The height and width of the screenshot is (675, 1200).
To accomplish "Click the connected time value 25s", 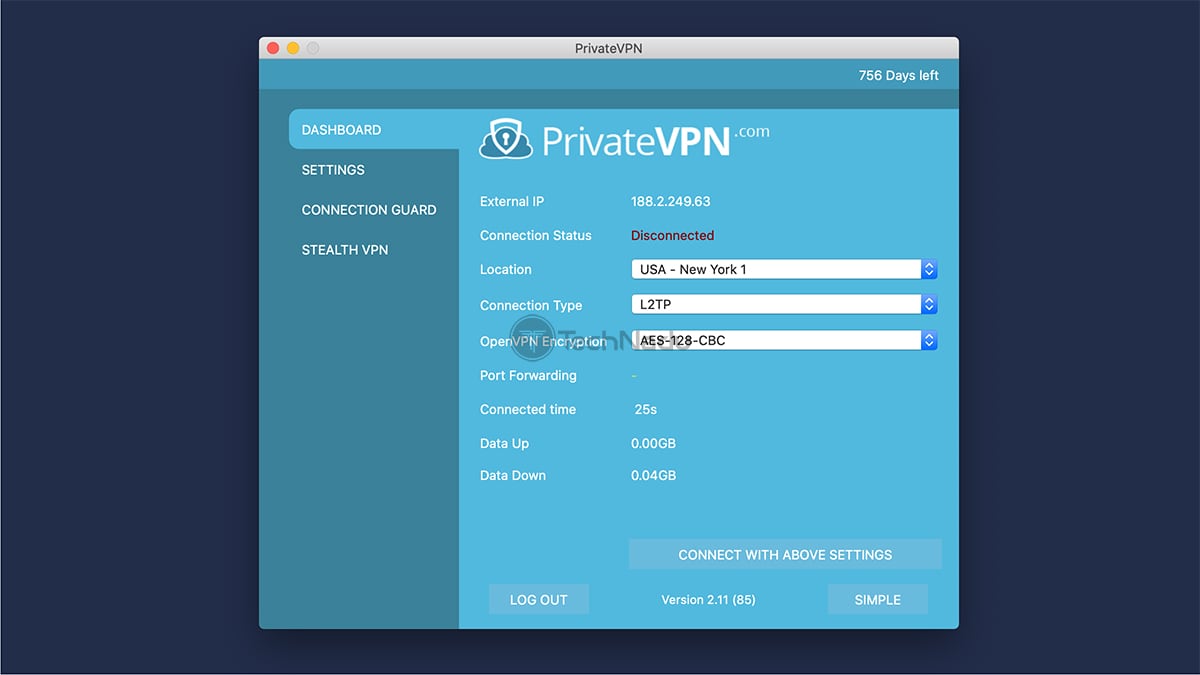I will point(646,409).
